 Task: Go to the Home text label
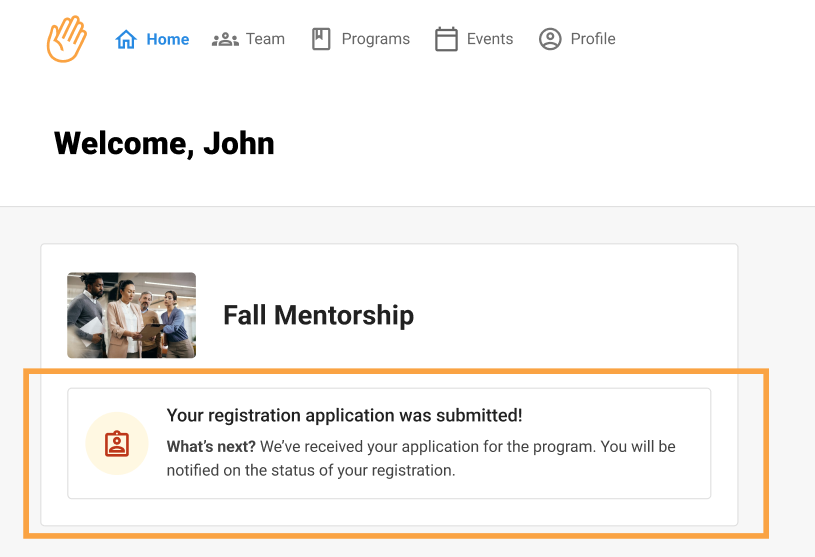pyautogui.click(x=168, y=39)
